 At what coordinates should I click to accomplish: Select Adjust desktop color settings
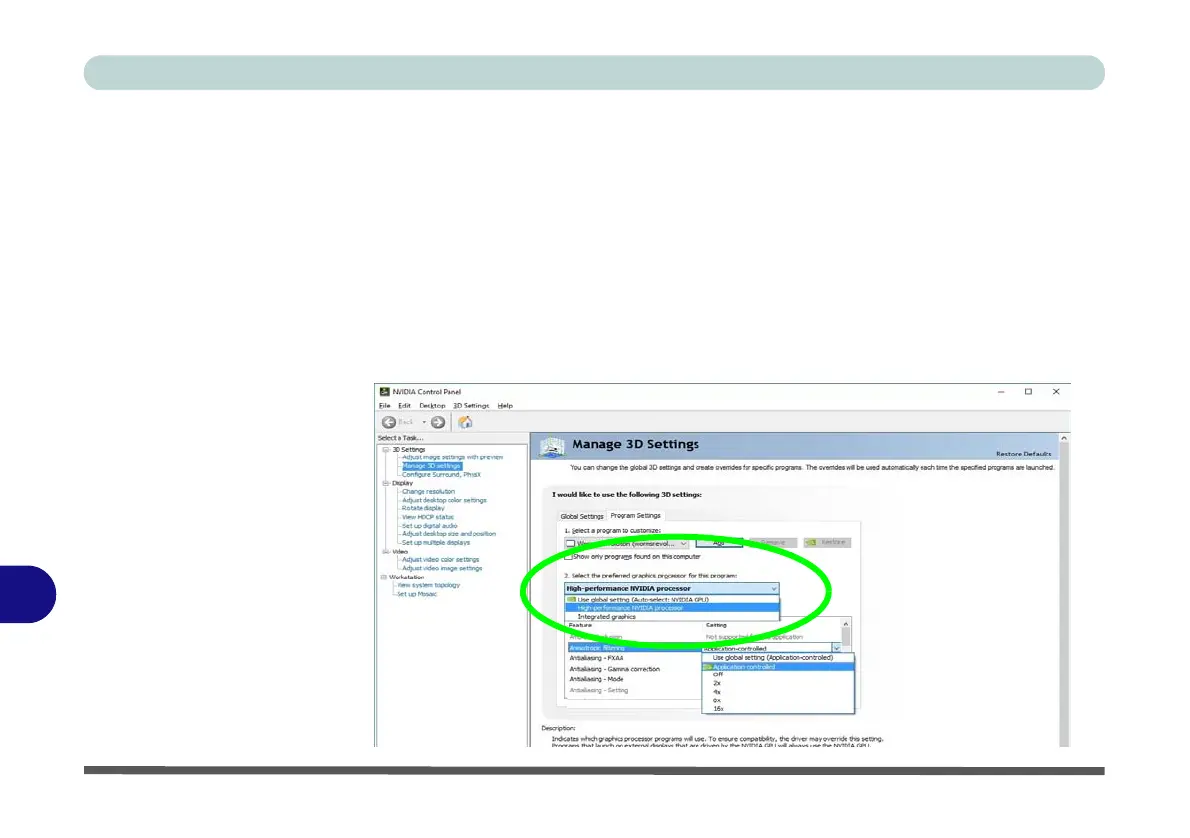pos(444,500)
